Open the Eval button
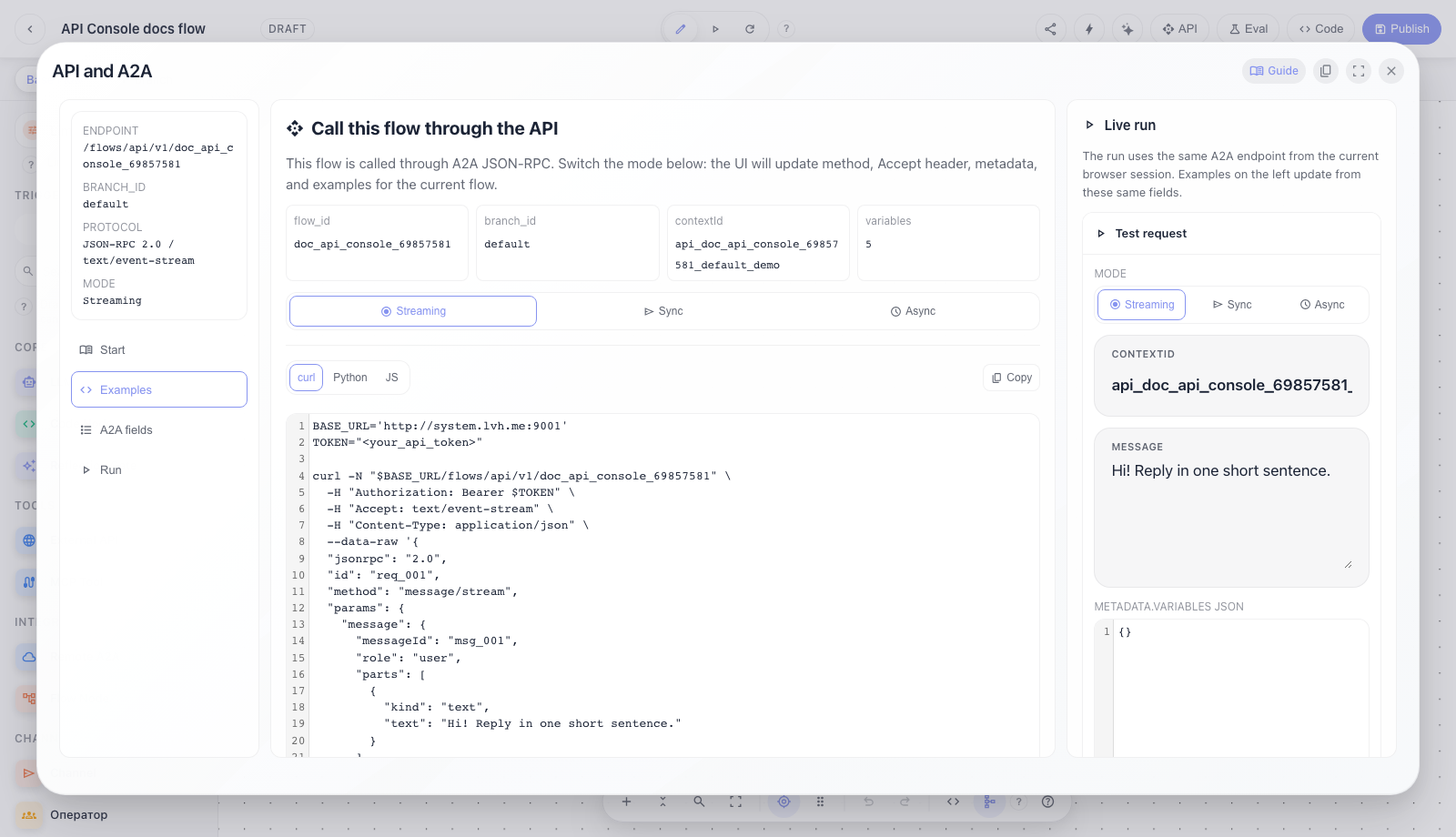Viewport: 1456px width, 837px height. point(1249,29)
